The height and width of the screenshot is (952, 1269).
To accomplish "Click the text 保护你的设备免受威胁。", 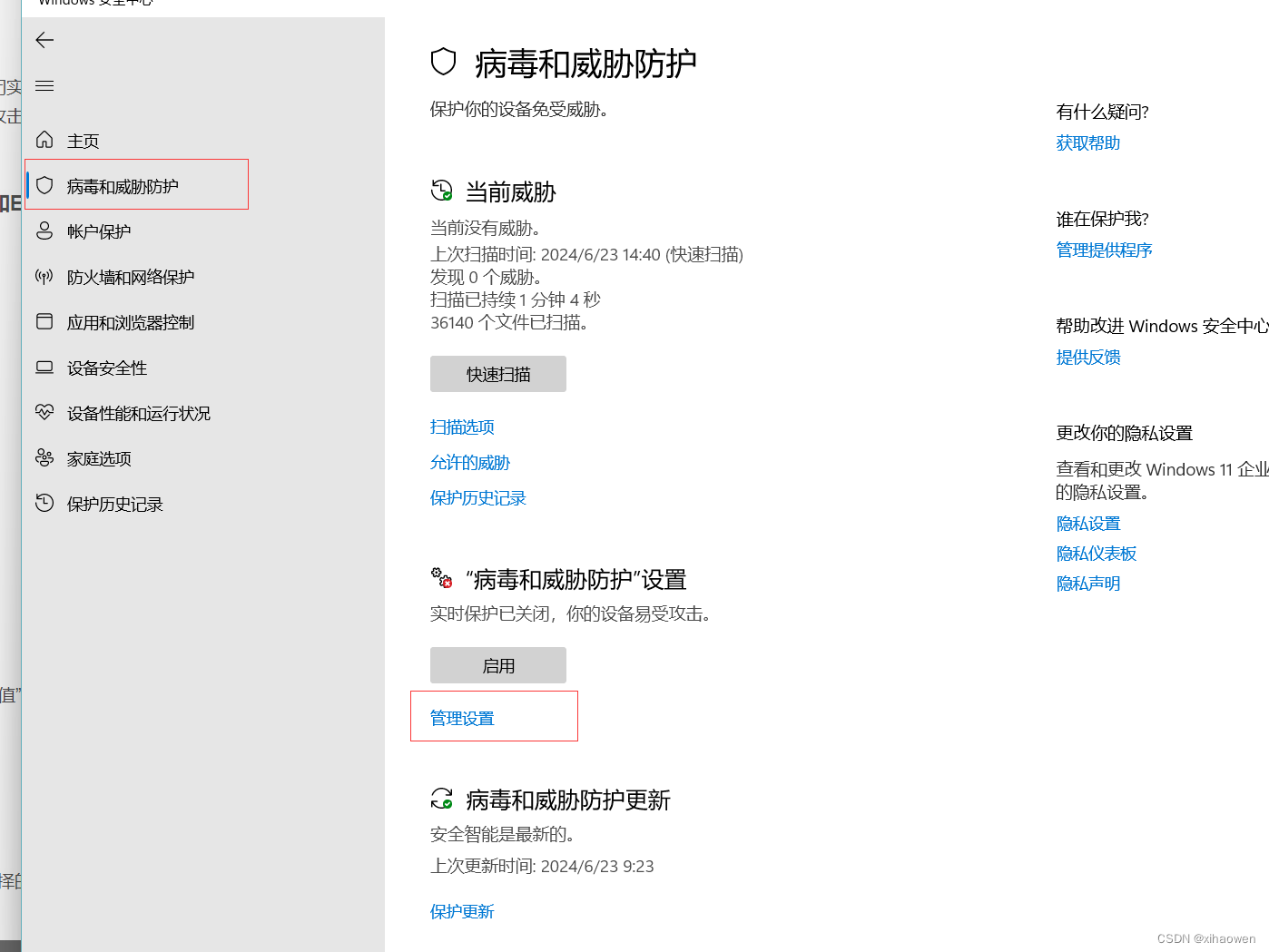I will [x=519, y=109].
